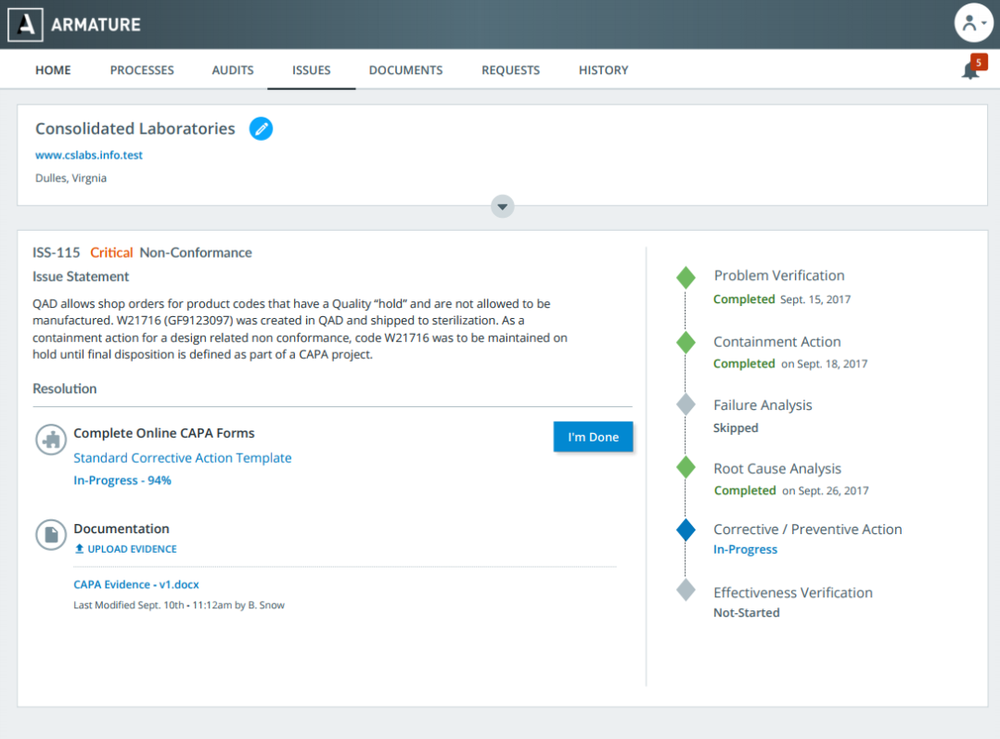The width and height of the screenshot is (1000, 739).
Task: Open the user profile avatar menu
Action: (x=972, y=23)
